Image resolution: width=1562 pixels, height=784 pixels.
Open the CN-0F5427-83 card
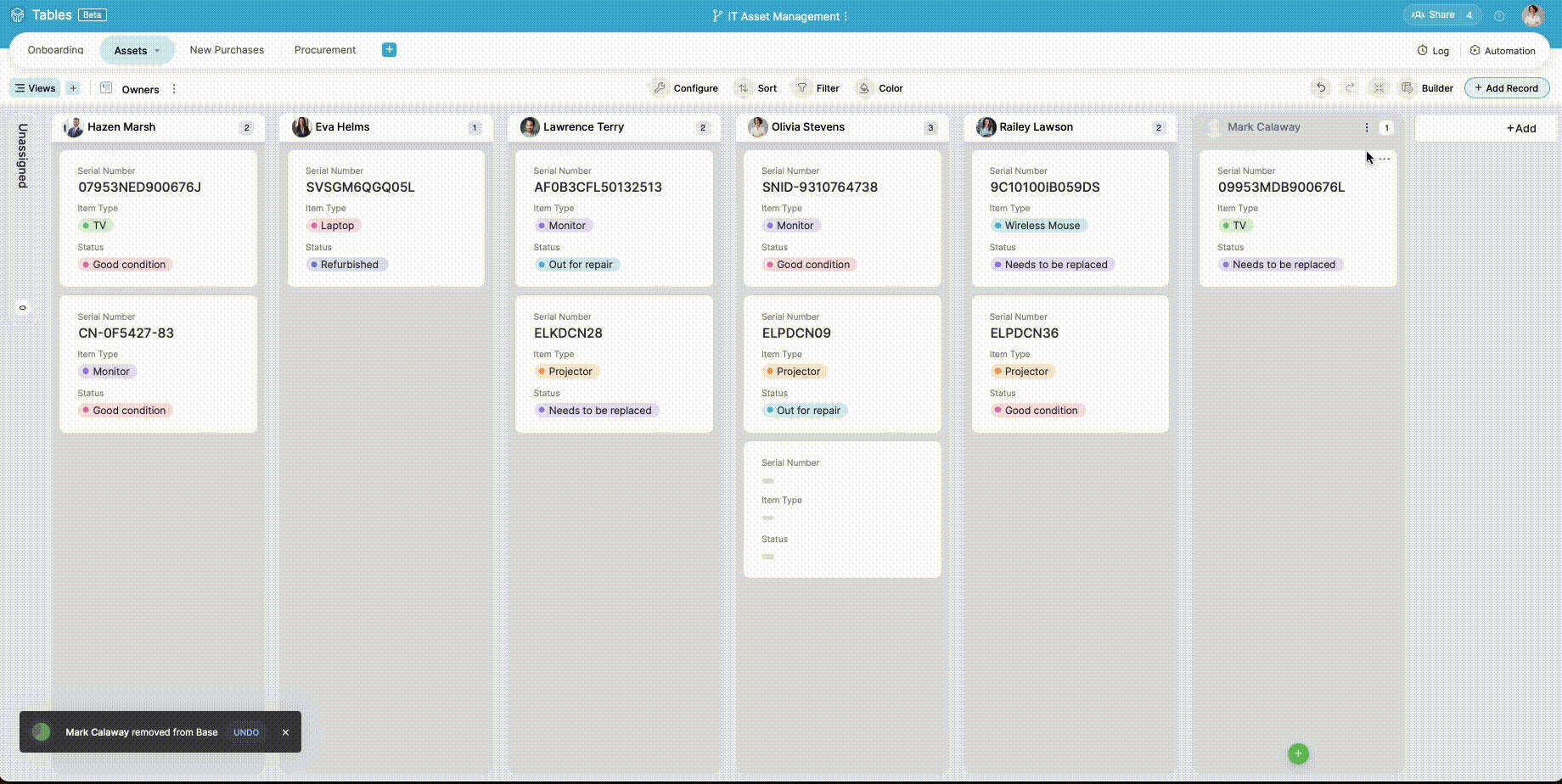tap(158, 364)
